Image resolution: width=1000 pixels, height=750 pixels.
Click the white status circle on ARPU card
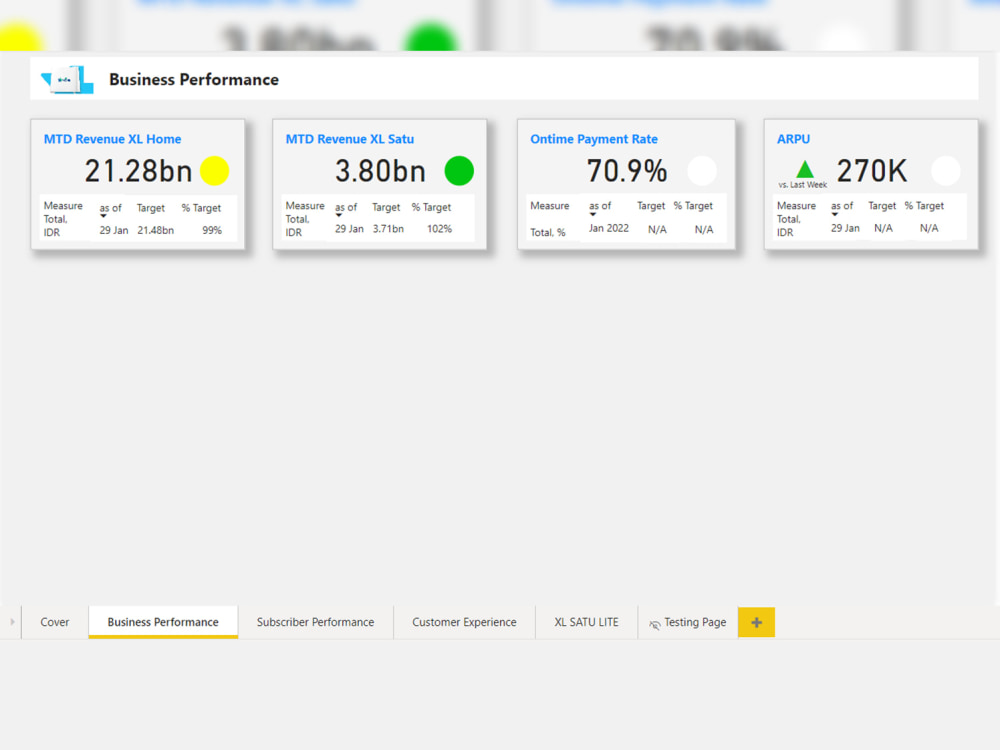click(945, 171)
